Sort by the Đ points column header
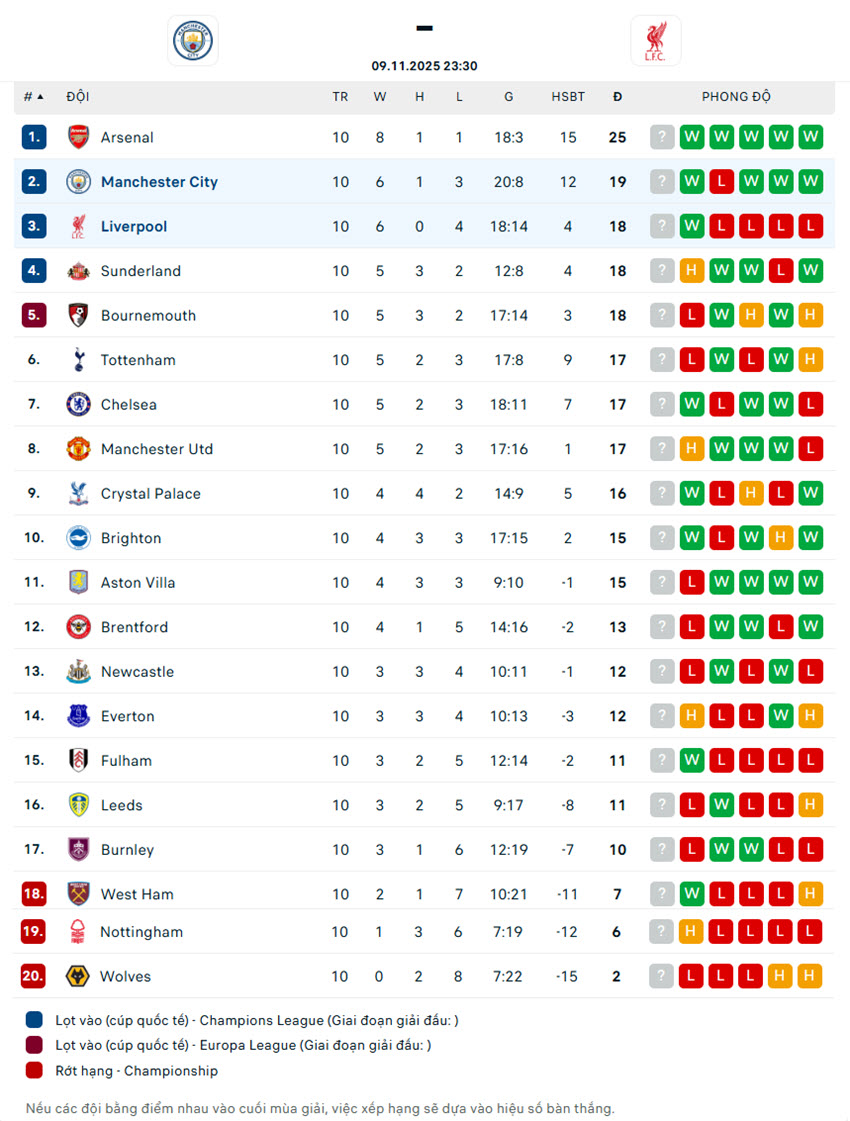 (x=617, y=97)
